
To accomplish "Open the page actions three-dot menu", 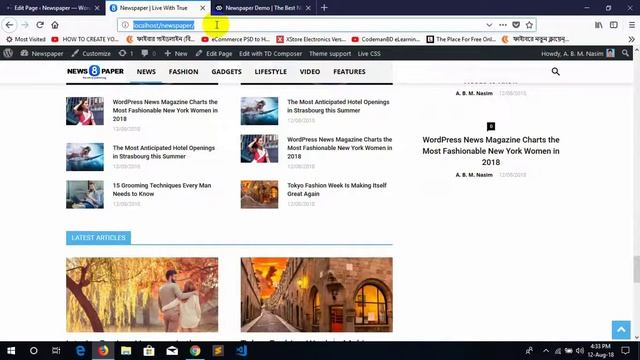I will (x=503, y=25).
